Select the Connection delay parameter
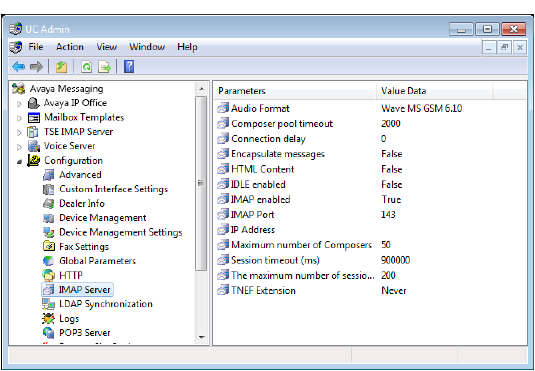The height and width of the screenshot is (371, 535). pyautogui.click(x=268, y=139)
